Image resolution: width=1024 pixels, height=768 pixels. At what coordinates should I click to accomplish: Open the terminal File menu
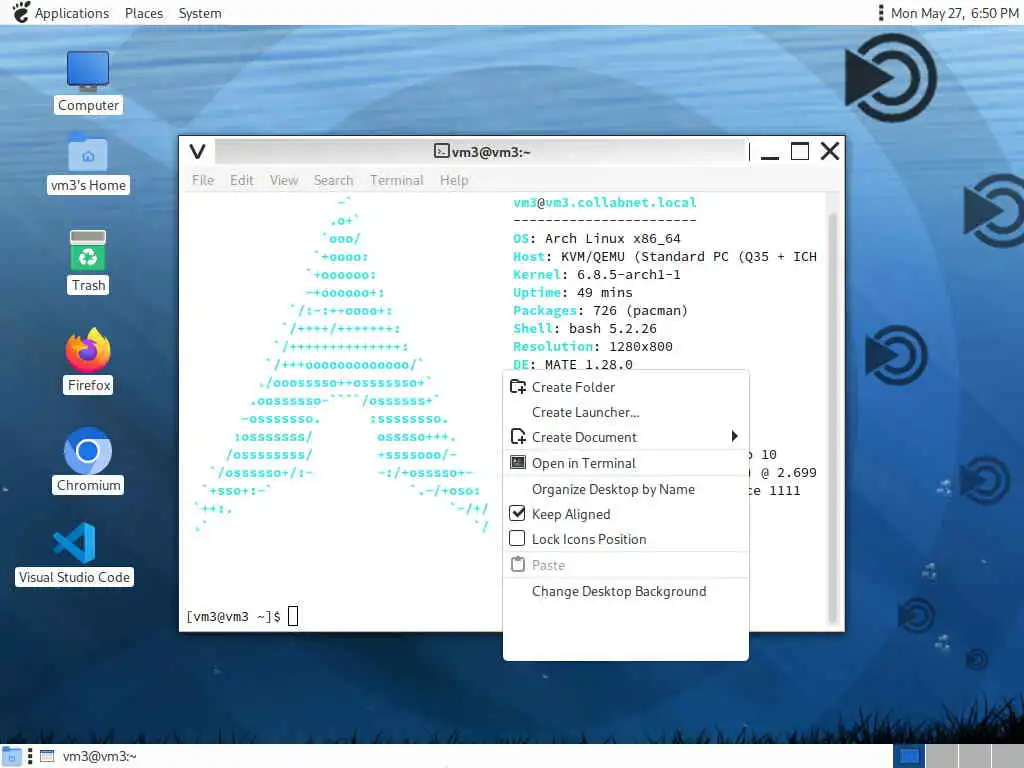coord(203,180)
